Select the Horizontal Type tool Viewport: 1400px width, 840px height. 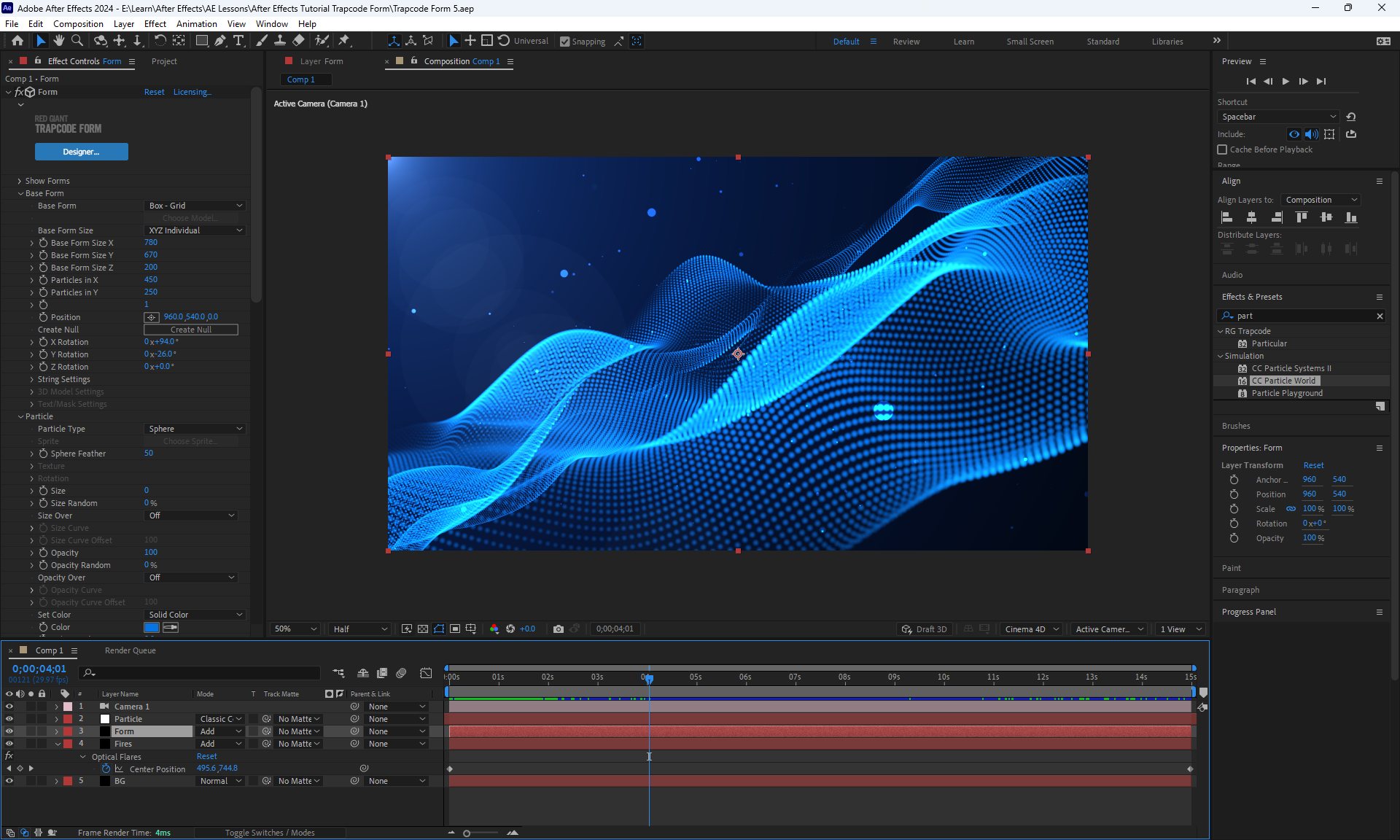tap(238, 41)
